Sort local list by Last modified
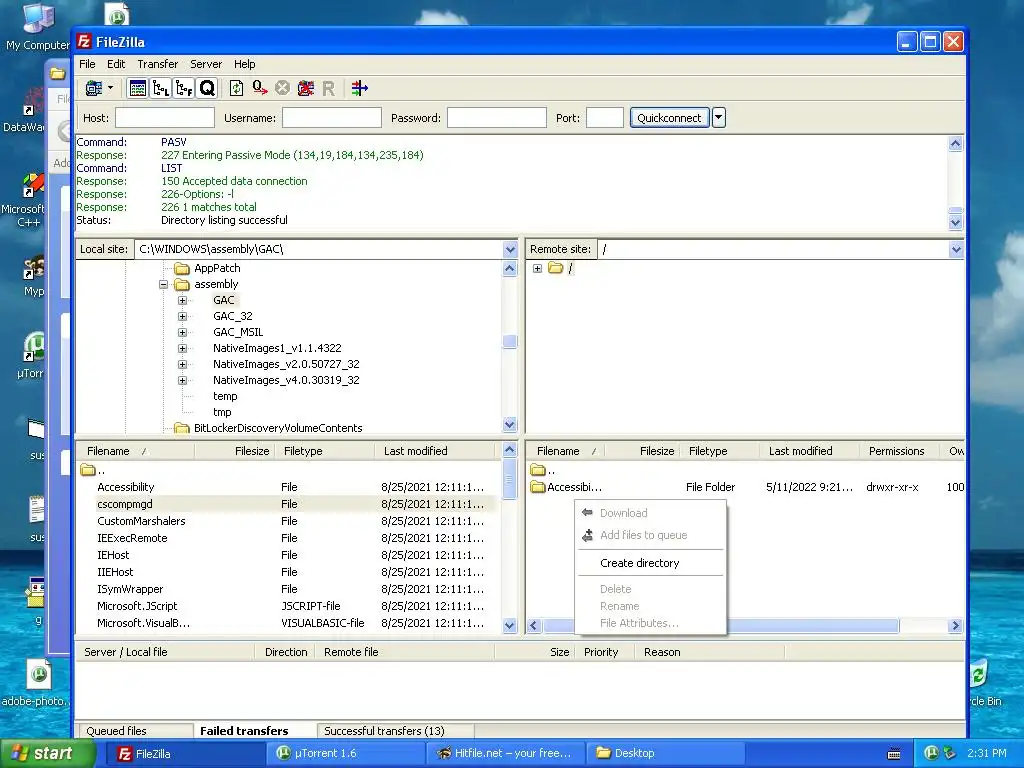Image resolution: width=1024 pixels, height=768 pixels. pyautogui.click(x=415, y=451)
